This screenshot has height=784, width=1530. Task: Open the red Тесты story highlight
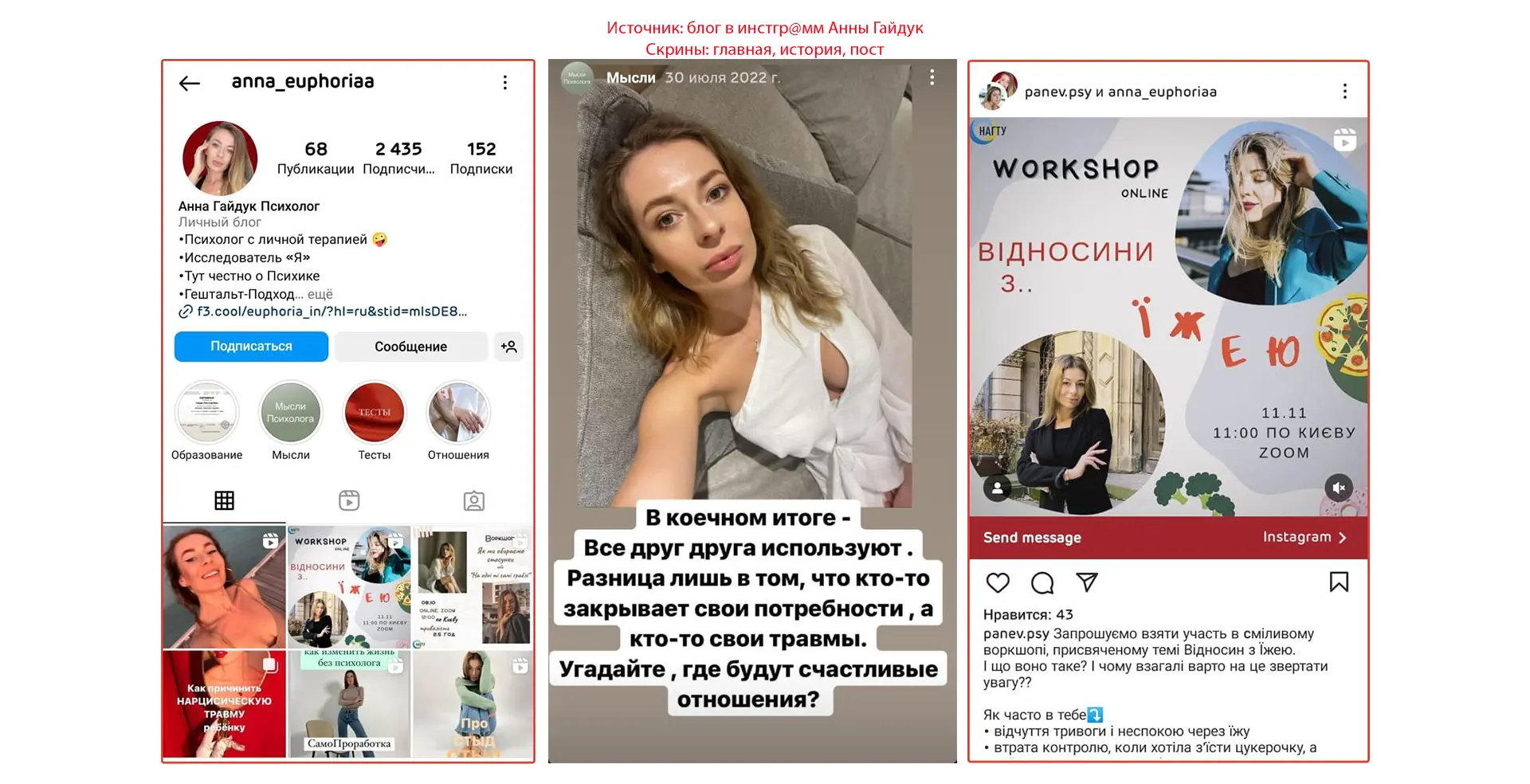pos(375,413)
